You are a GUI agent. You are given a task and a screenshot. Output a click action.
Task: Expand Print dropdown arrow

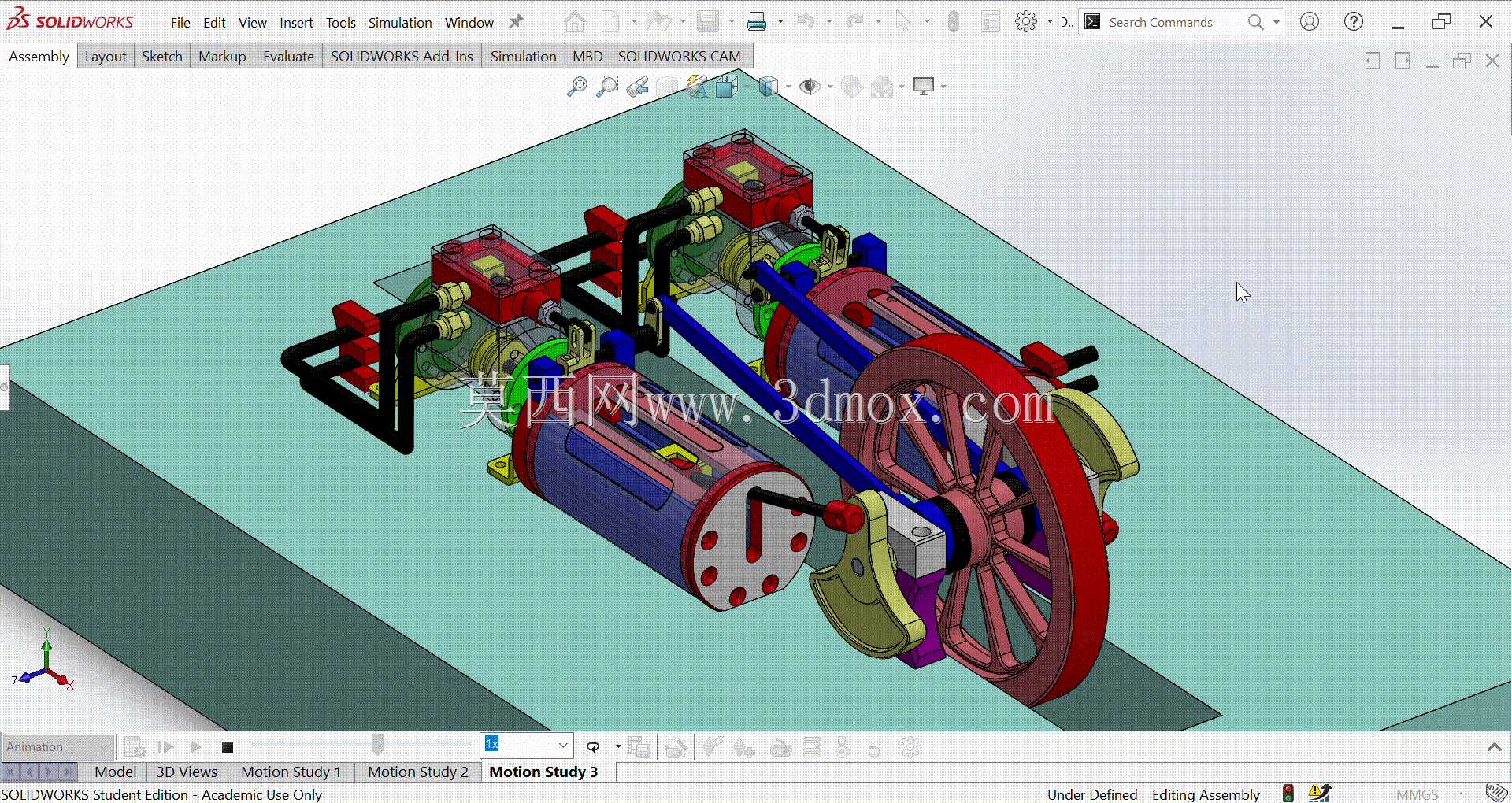780,22
